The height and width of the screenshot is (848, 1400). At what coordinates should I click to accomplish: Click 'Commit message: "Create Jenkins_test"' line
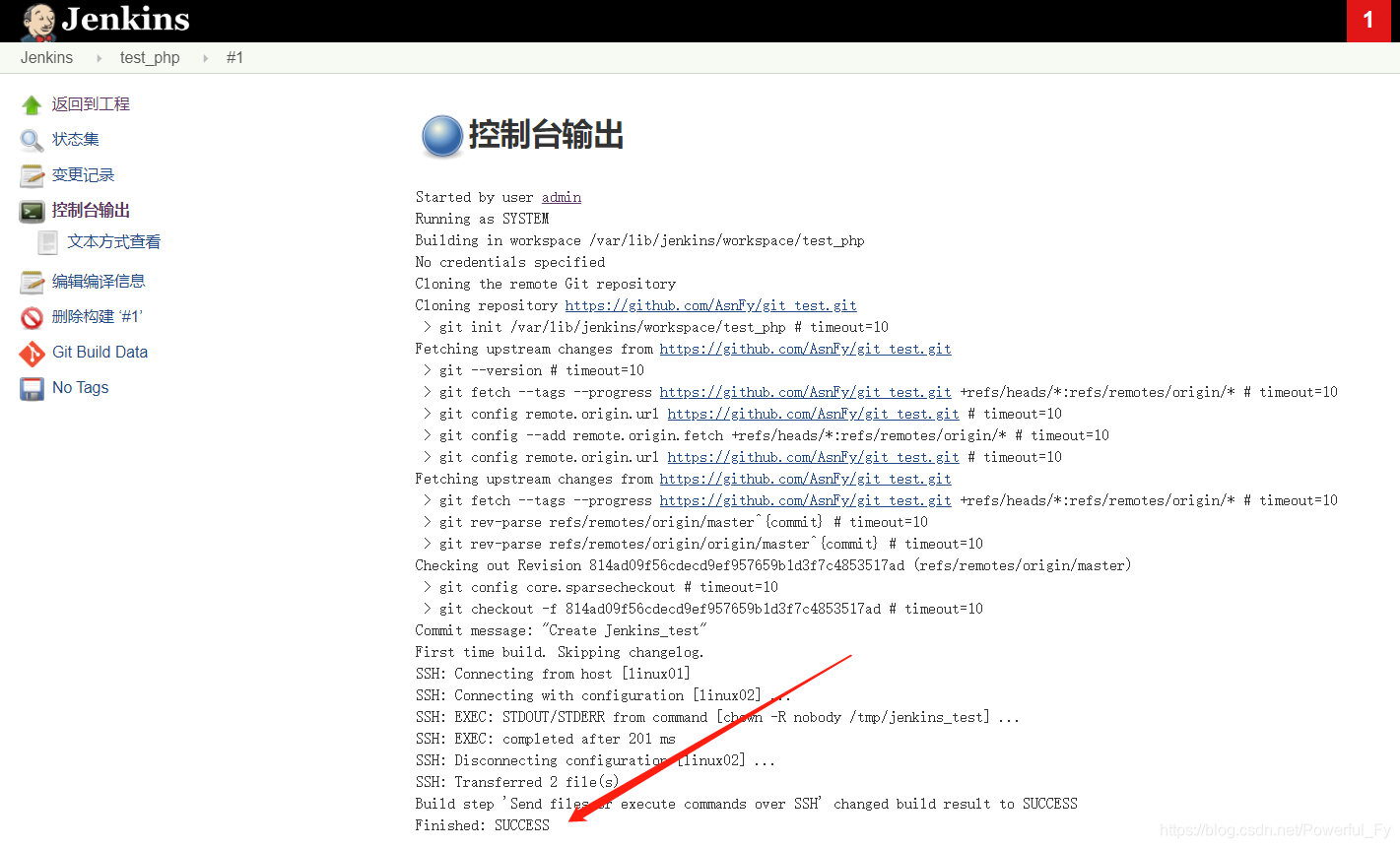[x=562, y=630]
